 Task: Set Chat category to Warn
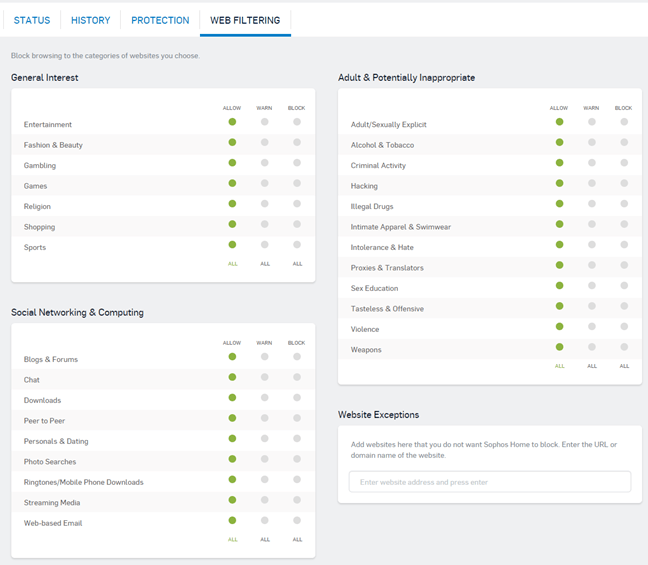265,377
